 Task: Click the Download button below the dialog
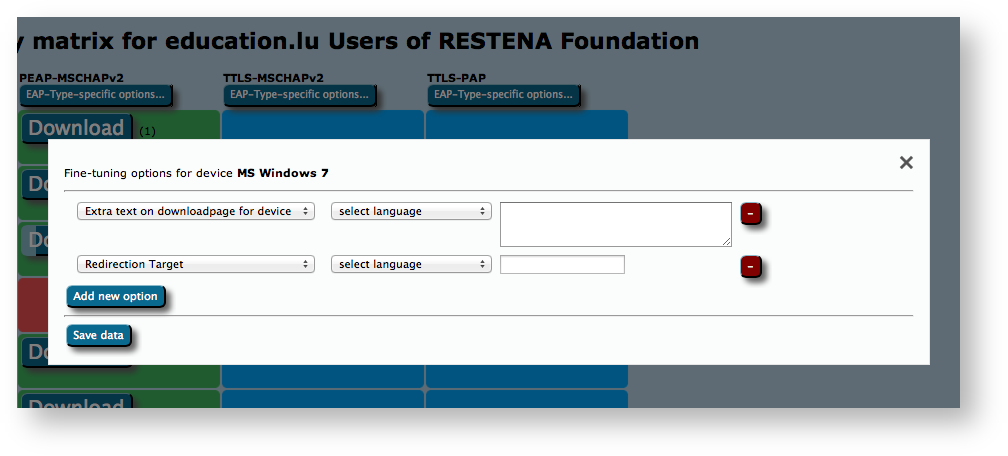(77, 402)
